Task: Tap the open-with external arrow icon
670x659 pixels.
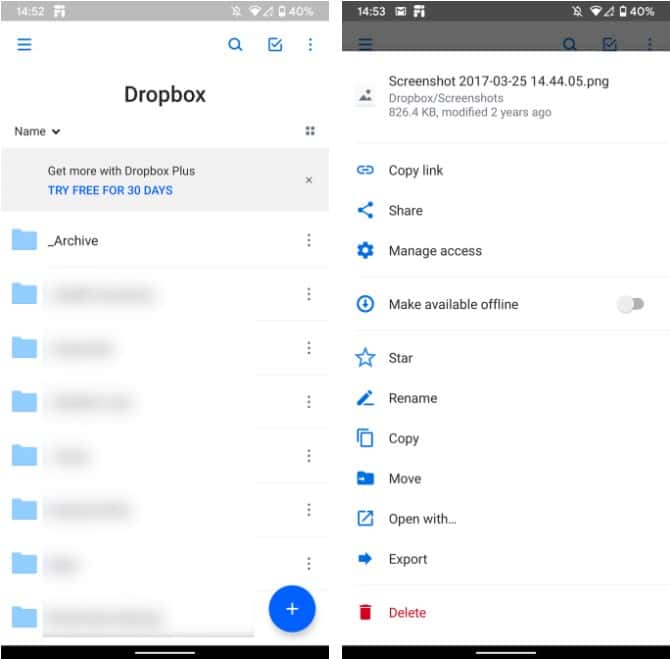Action: pos(365,518)
